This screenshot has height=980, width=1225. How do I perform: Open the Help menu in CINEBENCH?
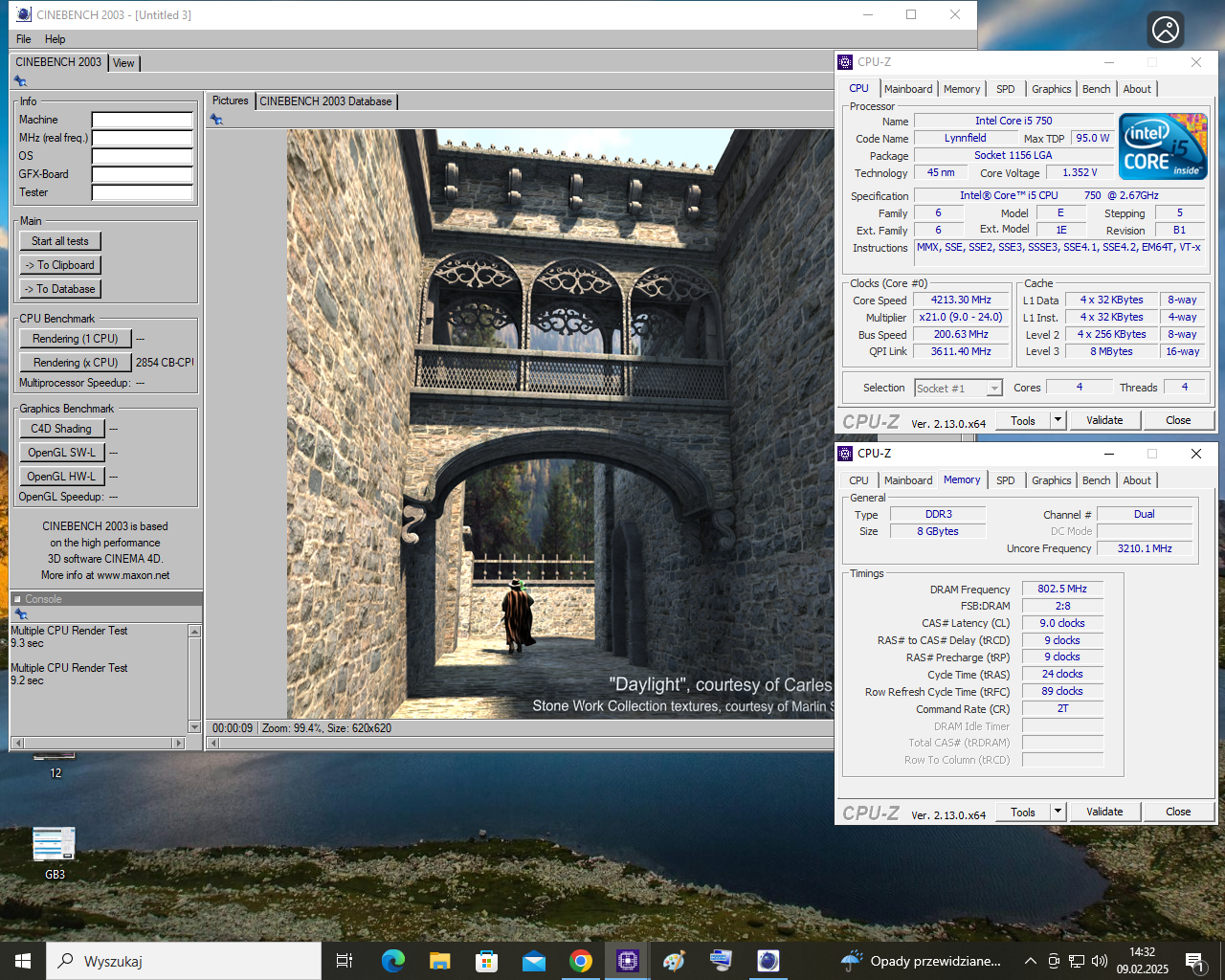click(x=55, y=39)
